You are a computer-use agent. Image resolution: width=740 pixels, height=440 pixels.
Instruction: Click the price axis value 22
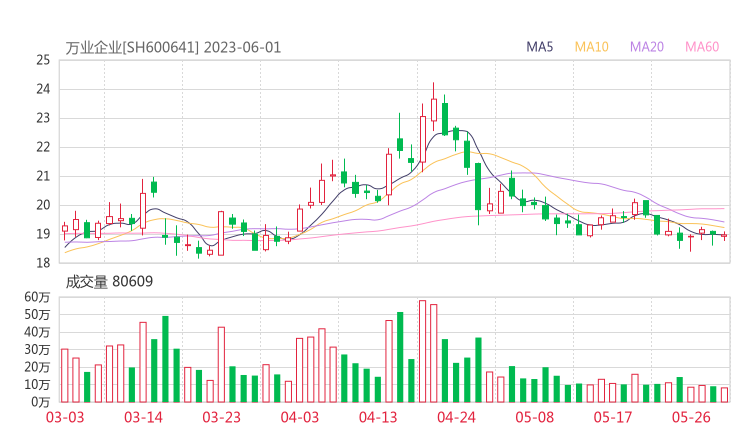(x=43, y=147)
